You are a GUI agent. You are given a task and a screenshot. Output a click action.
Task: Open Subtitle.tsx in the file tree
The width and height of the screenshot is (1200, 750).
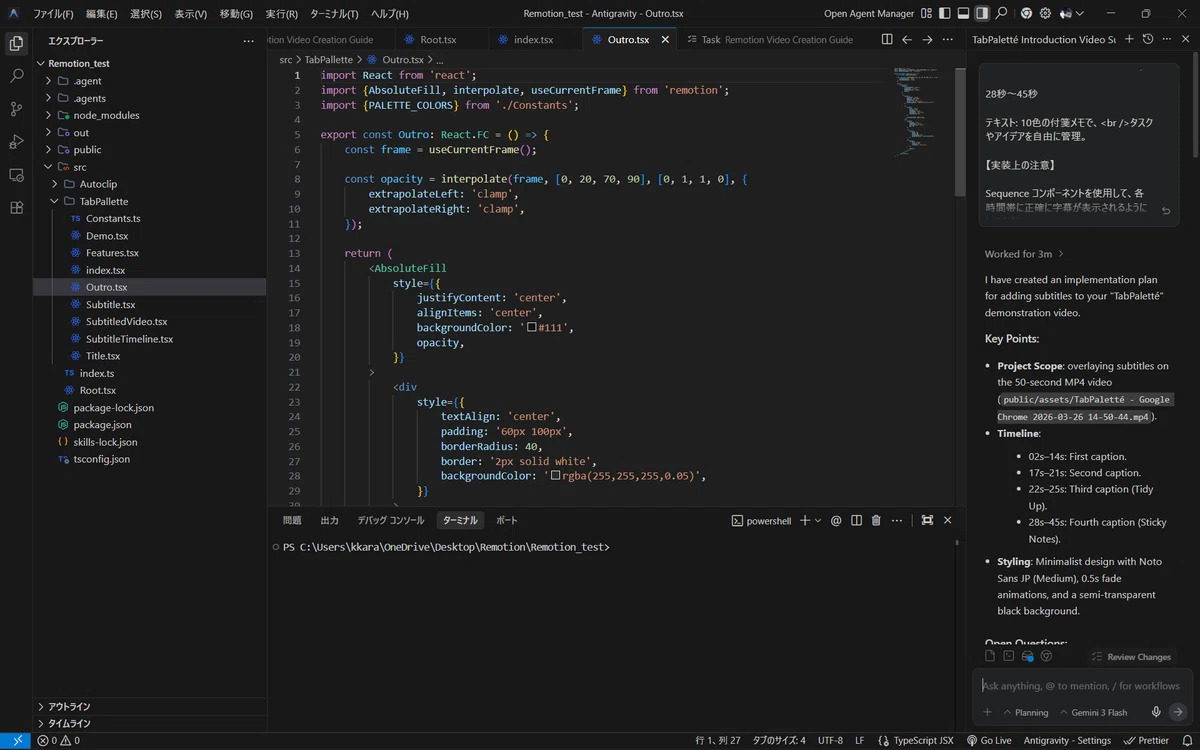click(x=110, y=304)
